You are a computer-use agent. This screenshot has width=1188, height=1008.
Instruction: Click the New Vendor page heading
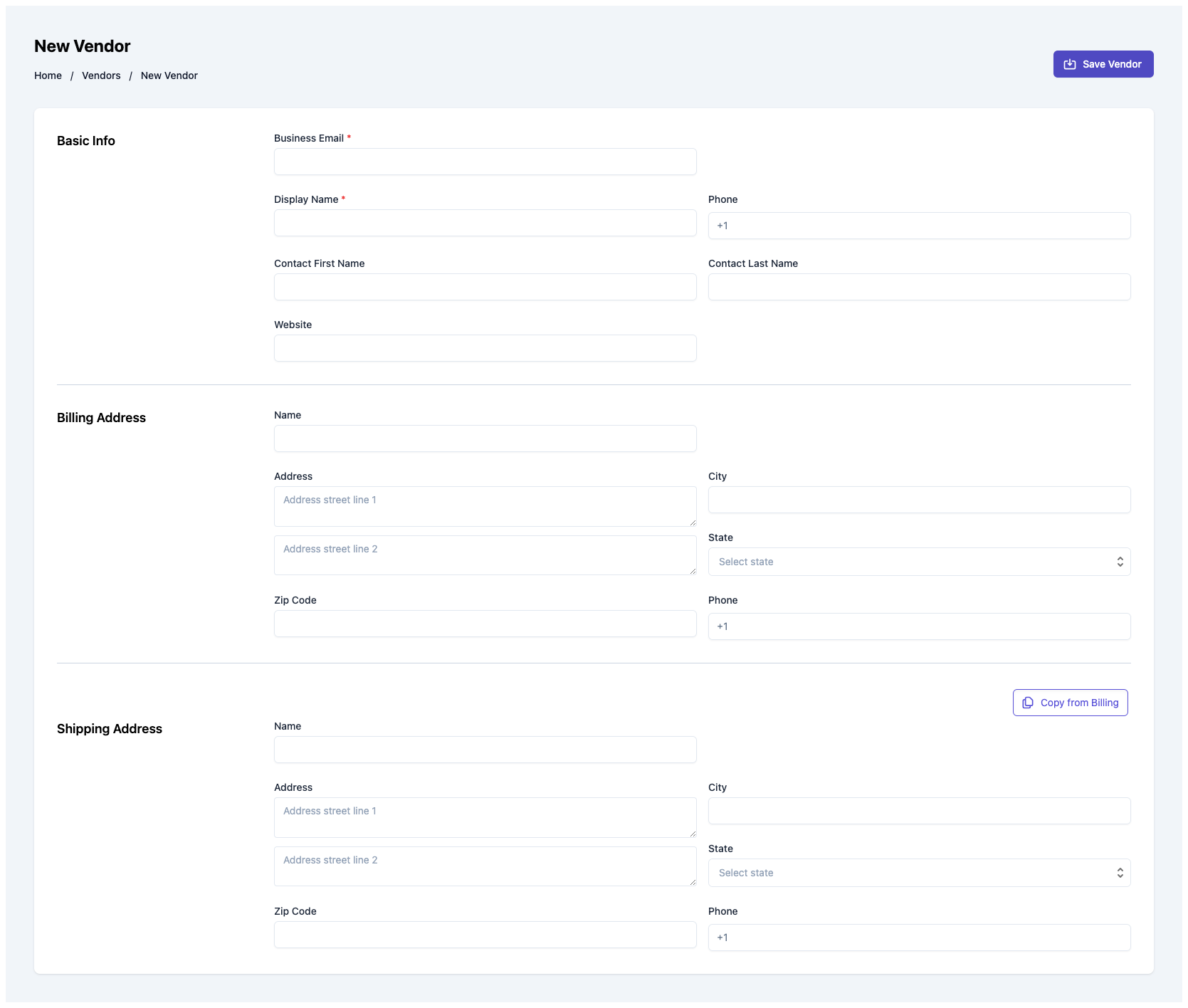83,46
